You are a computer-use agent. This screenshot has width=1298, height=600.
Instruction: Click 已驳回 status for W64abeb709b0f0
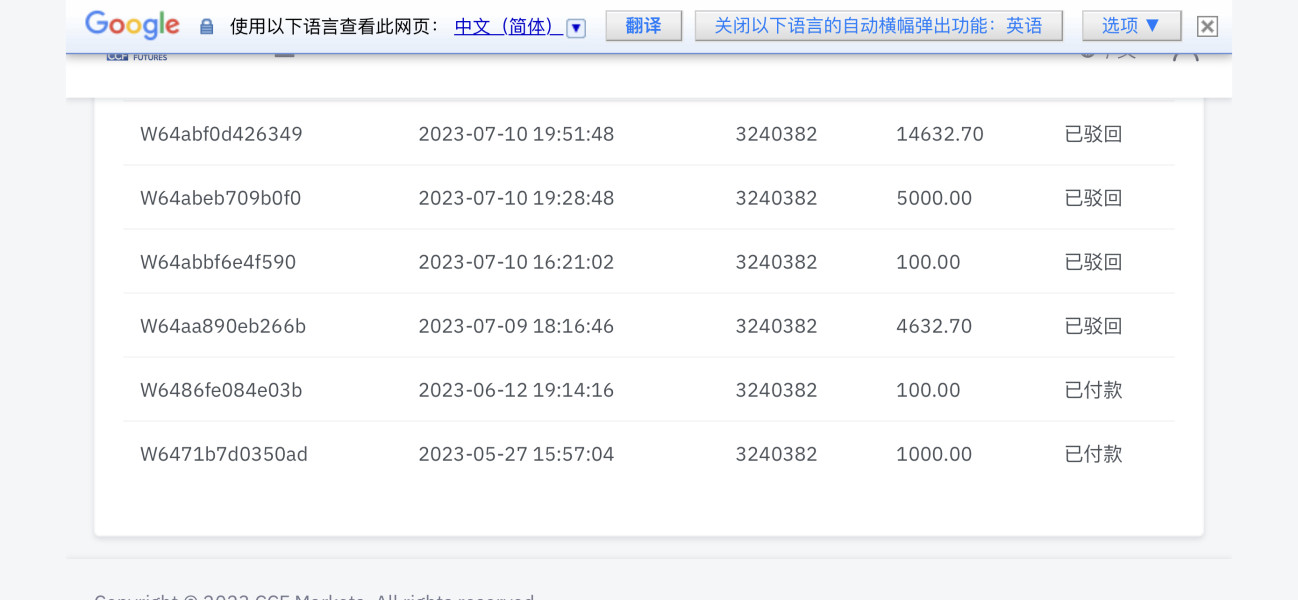click(x=1093, y=198)
